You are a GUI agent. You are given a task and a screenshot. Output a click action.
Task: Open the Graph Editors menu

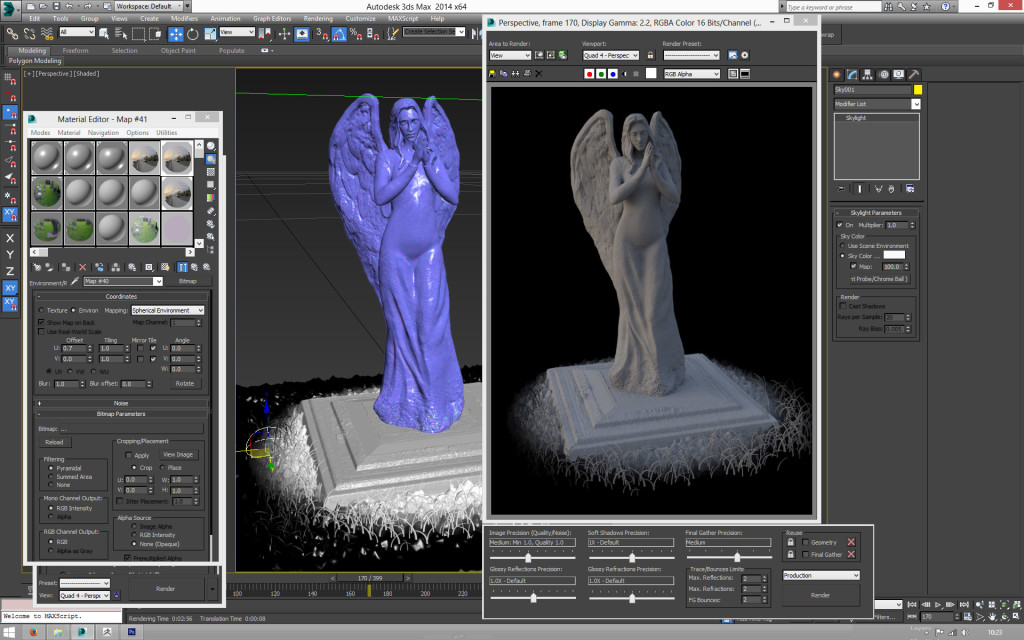(x=272, y=18)
